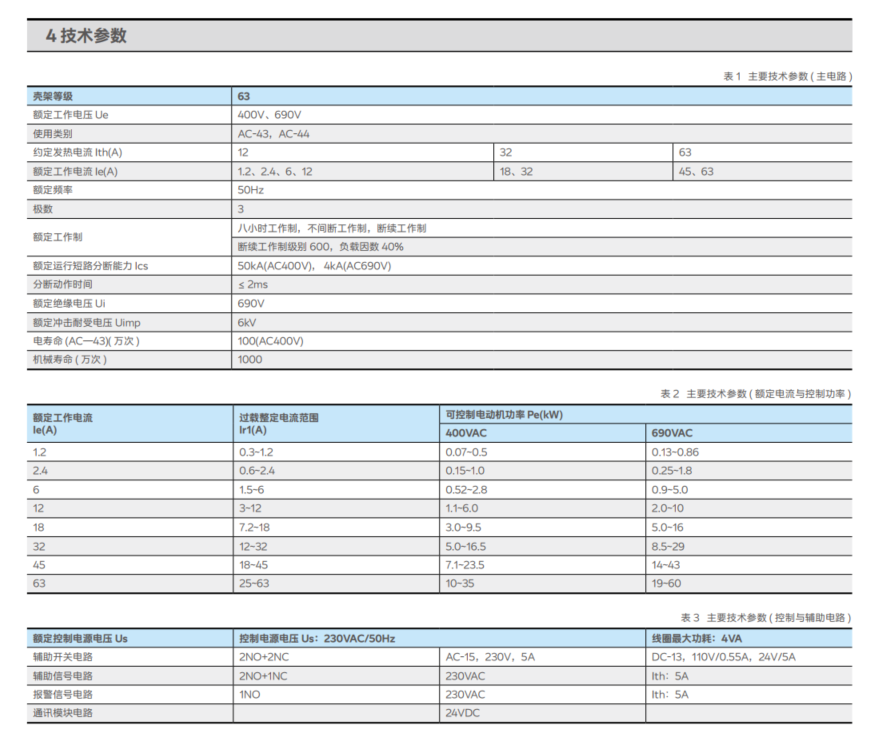Select the "断续工作制级别 600，负载因数 40%" cell

point(320,247)
